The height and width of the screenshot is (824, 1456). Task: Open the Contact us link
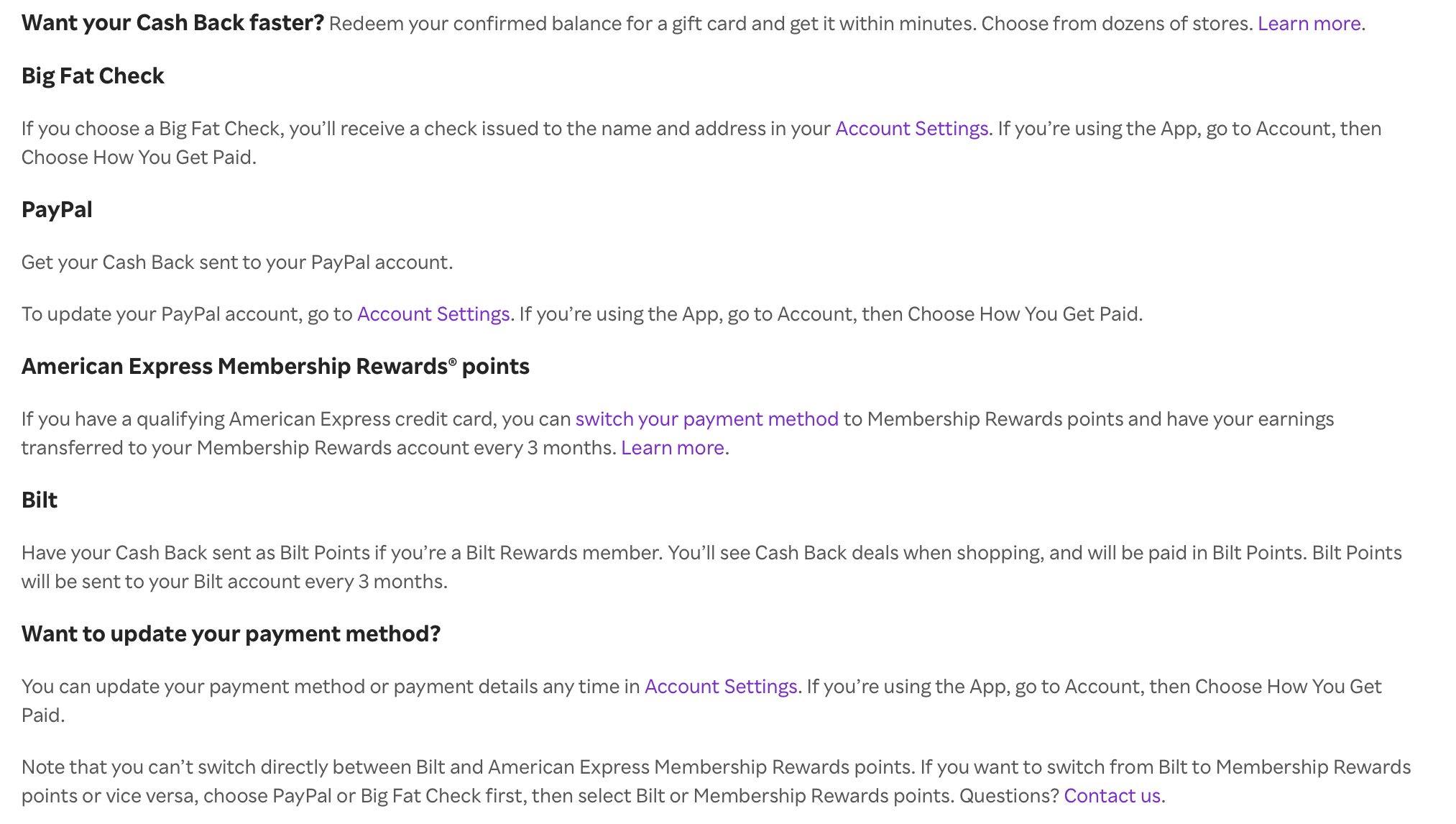(1112, 796)
